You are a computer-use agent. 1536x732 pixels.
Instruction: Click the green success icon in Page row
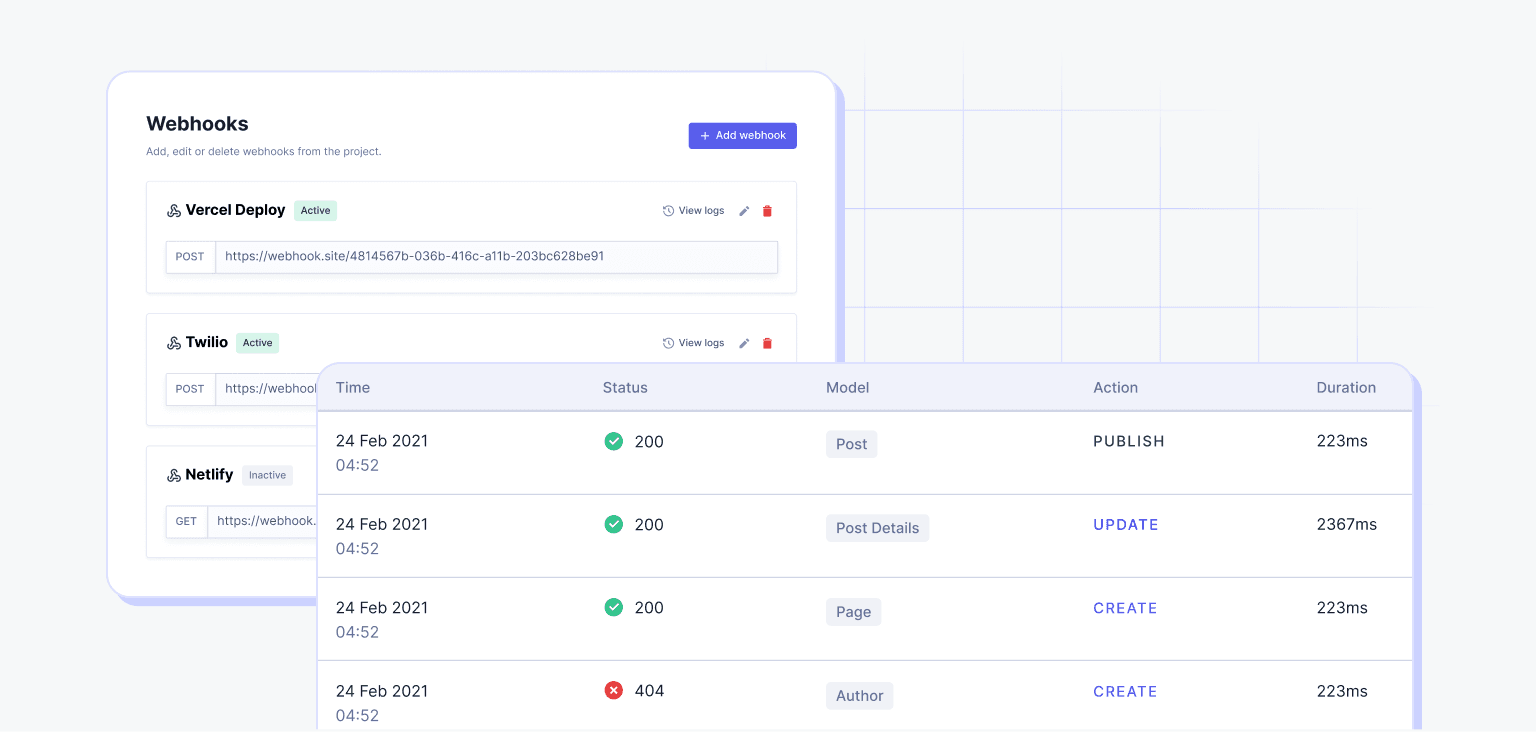[614, 607]
